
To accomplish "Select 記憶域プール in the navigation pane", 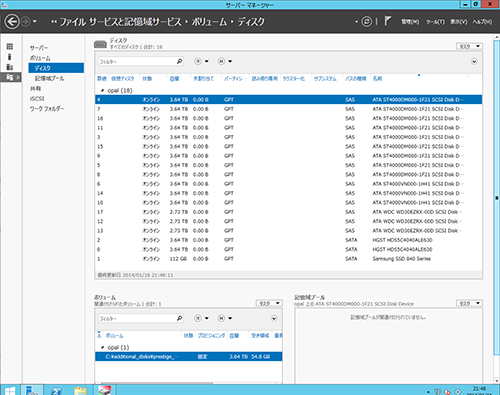I will [x=49, y=78].
